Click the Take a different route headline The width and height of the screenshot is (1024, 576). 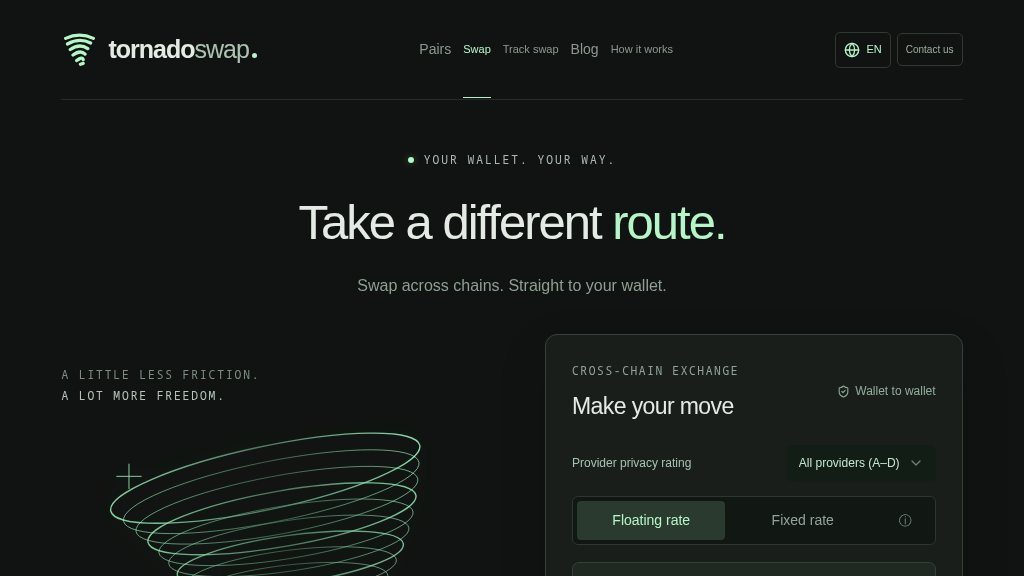click(x=512, y=223)
